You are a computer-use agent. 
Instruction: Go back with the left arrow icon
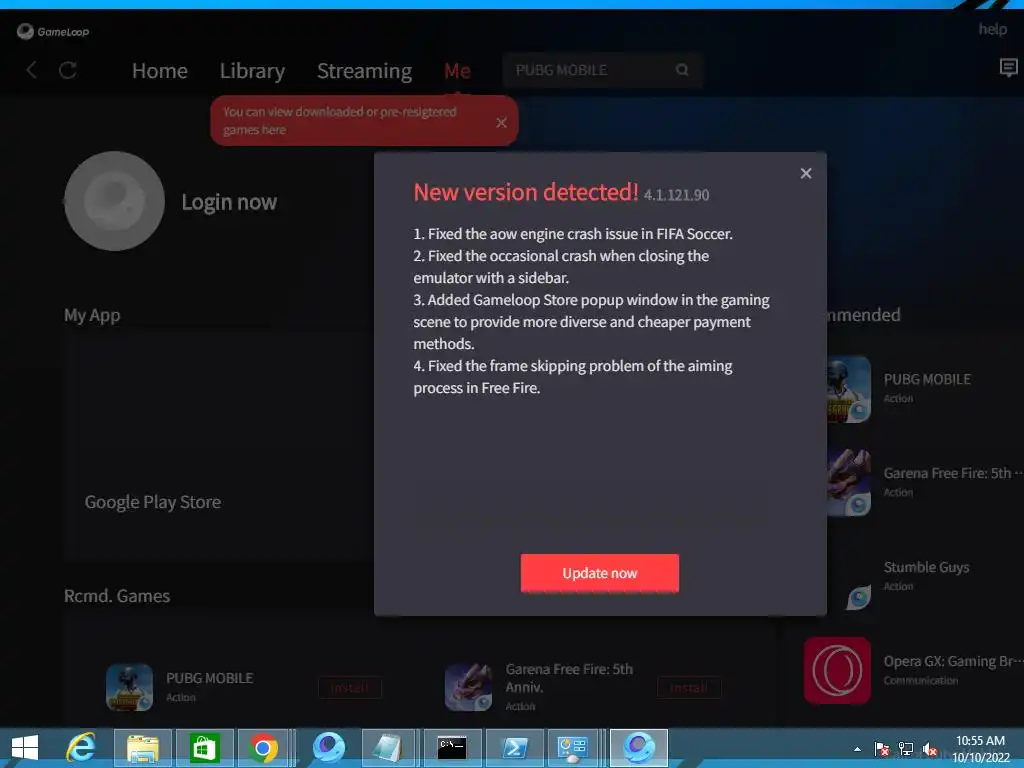(31, 70)
